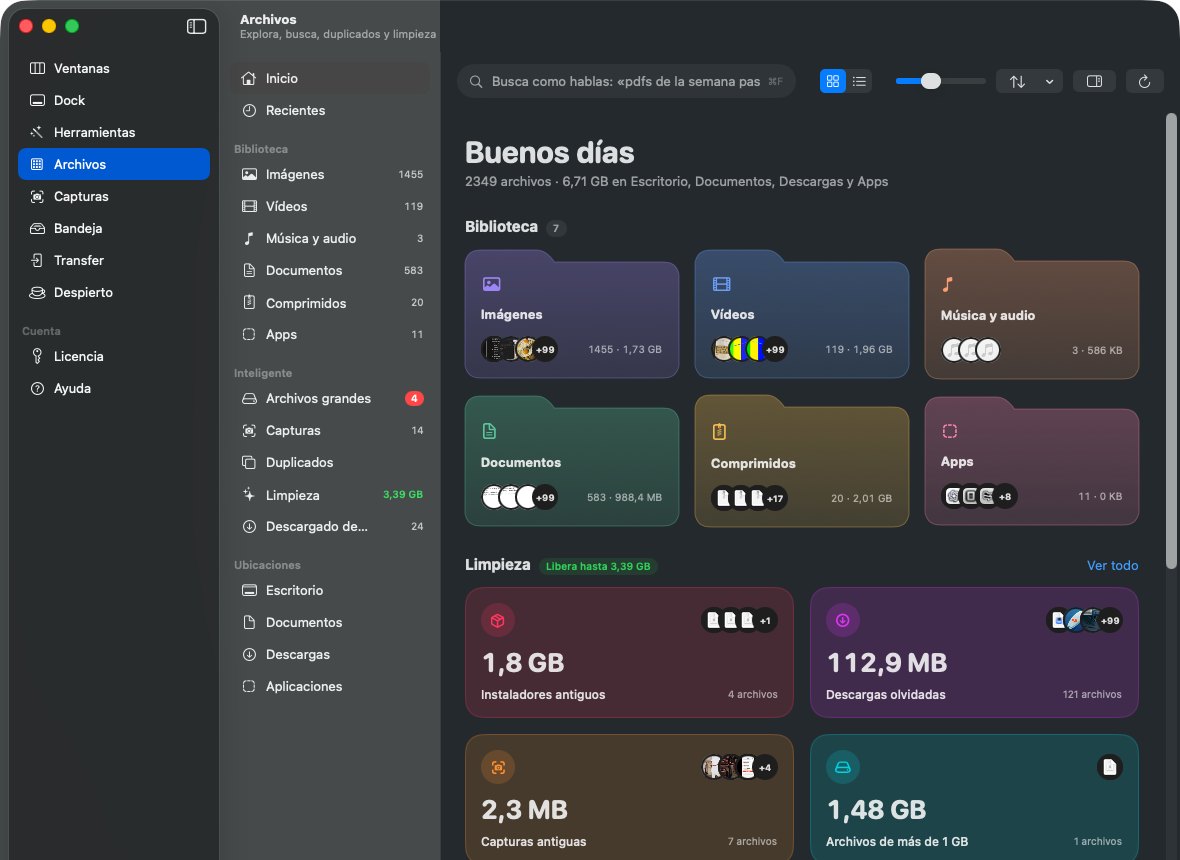Go to Herramientas section
The height and width of the screenshot is (860, 1180).
[x=114, y=132]
